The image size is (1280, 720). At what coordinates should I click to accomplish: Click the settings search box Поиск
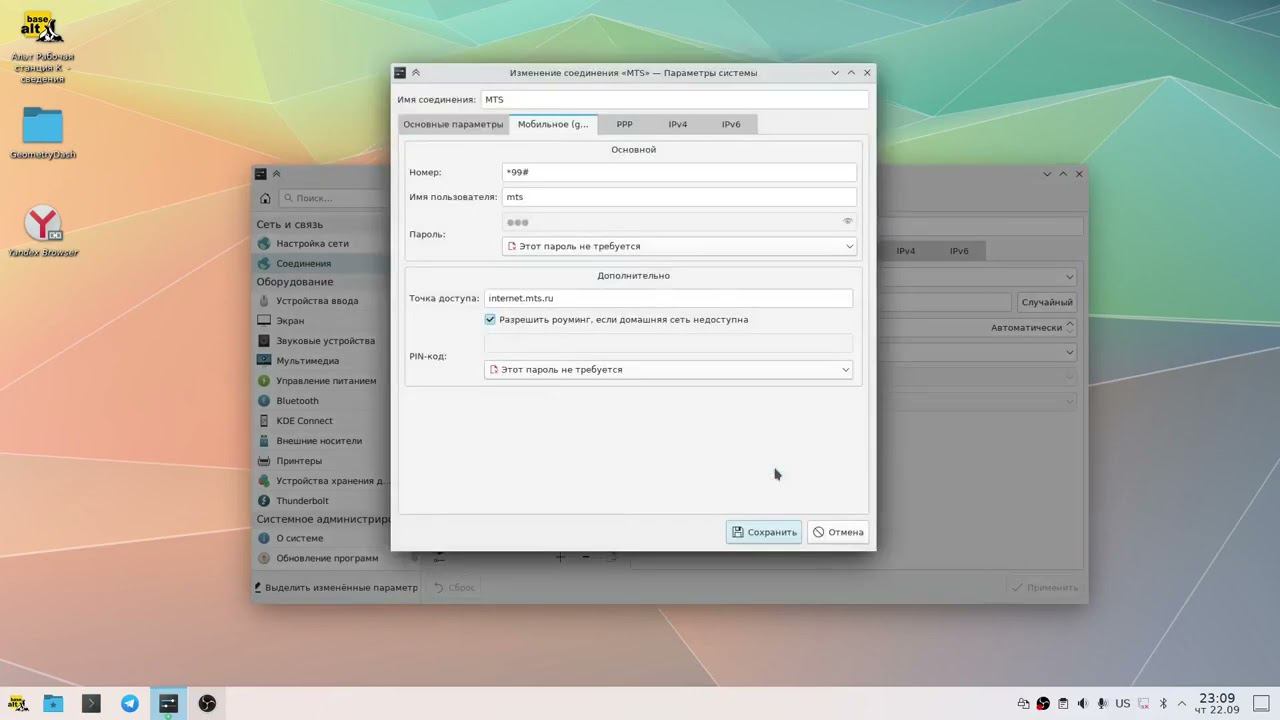[x=334, y=198]
